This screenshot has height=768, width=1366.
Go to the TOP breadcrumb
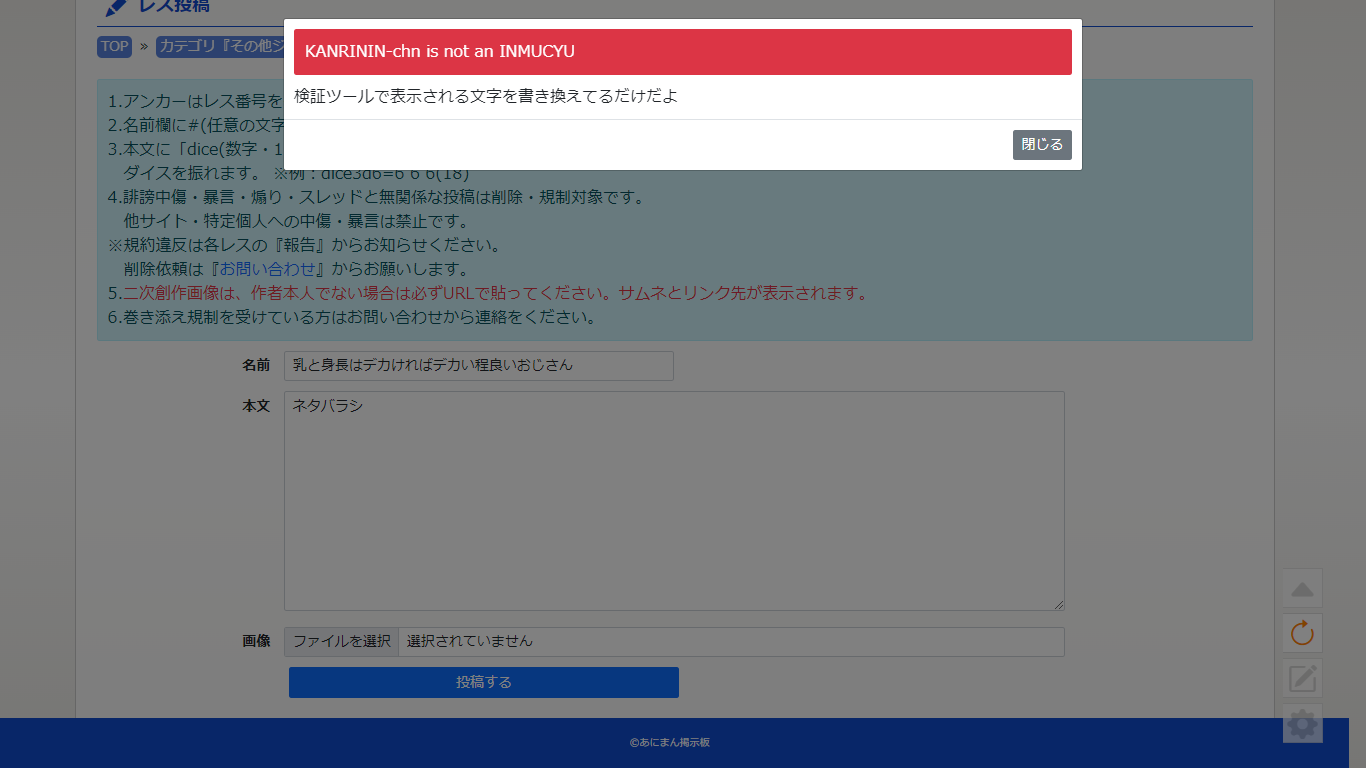tap(114, 46)
